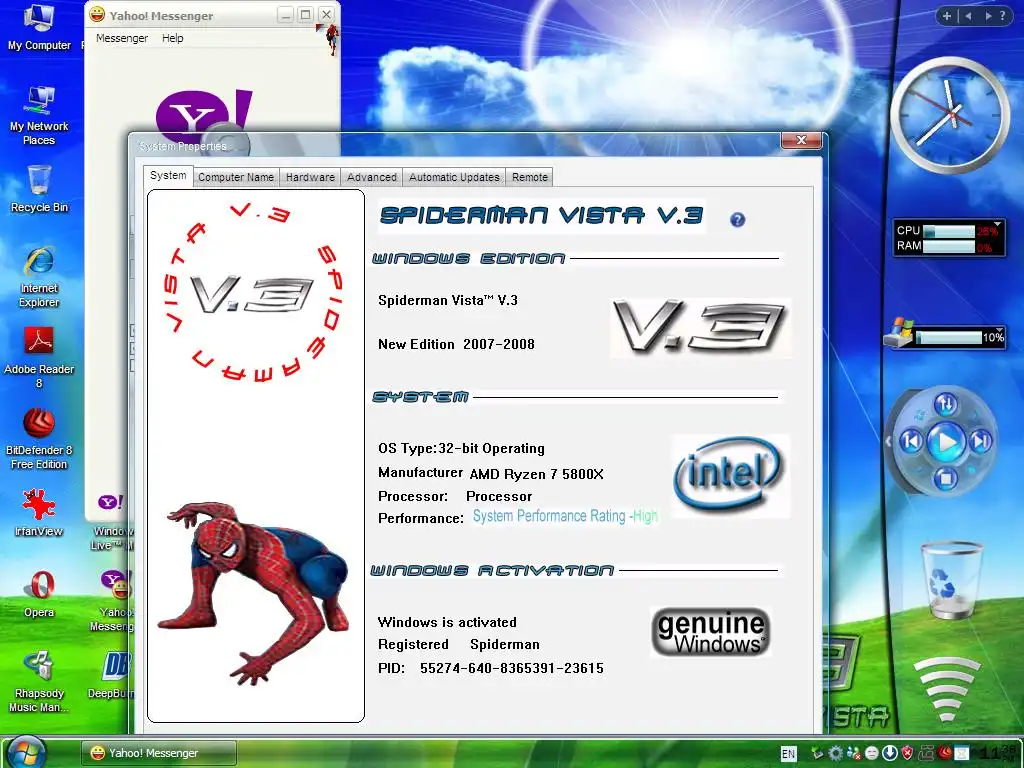Image resolution: width=1024 pixels, height=768 pixels.
Task: Open the Hardware tab
Action: 310,177
